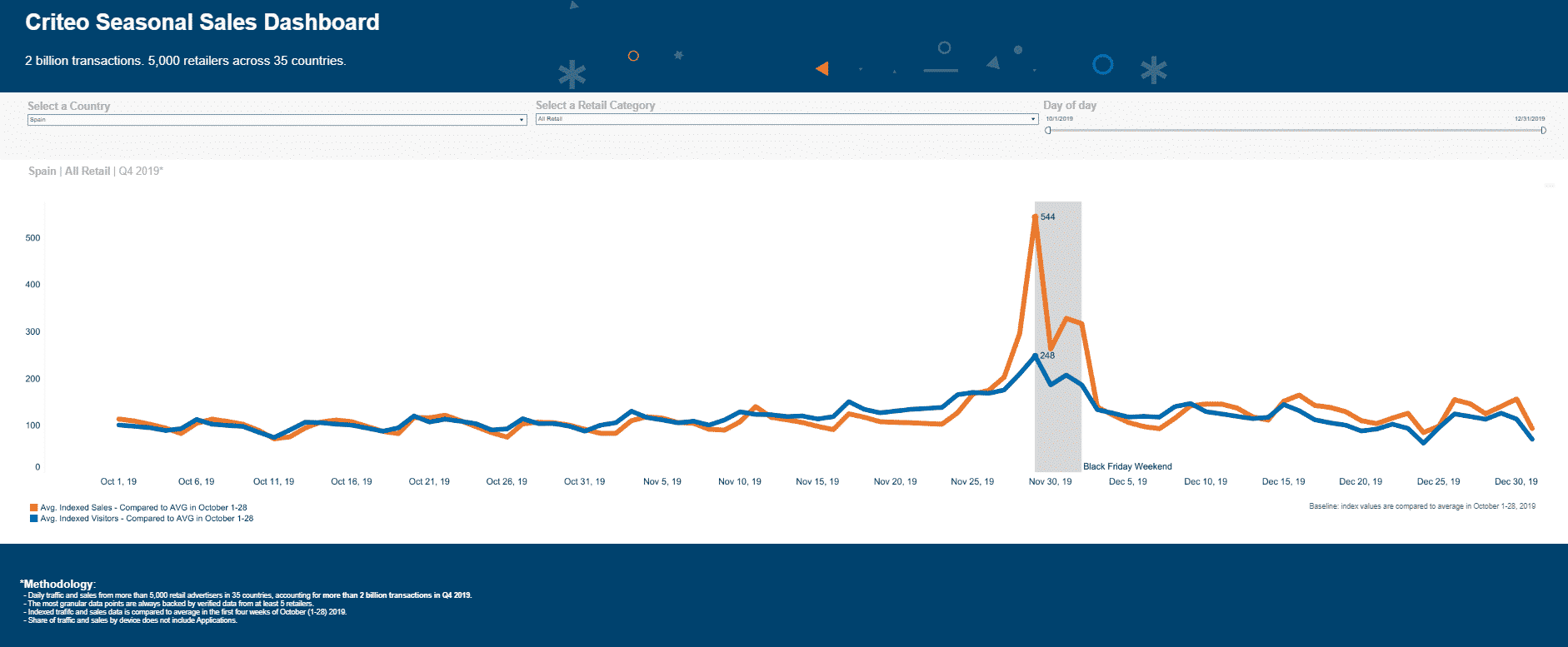Viewport: 1568px width, 647px height.
Task: Click the 'Select a Country' label
Action: [68, 106]
